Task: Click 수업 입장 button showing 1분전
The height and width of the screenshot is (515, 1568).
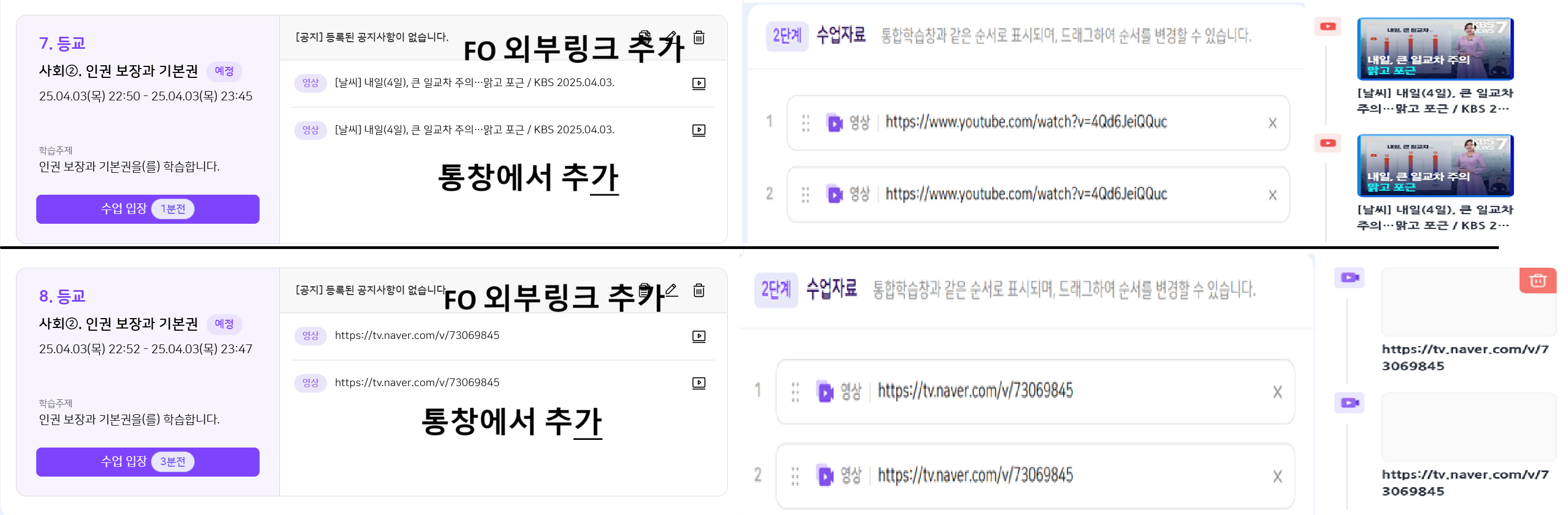Action: (x=147, y=209)
